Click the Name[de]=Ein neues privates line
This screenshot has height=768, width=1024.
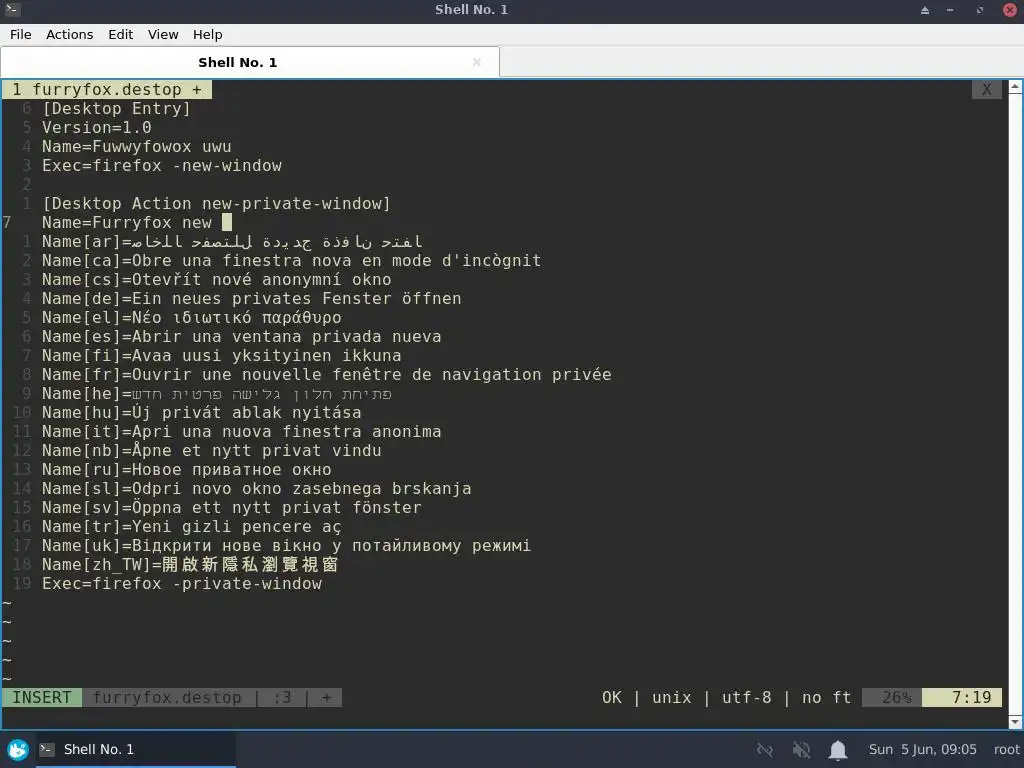point(251,298)
